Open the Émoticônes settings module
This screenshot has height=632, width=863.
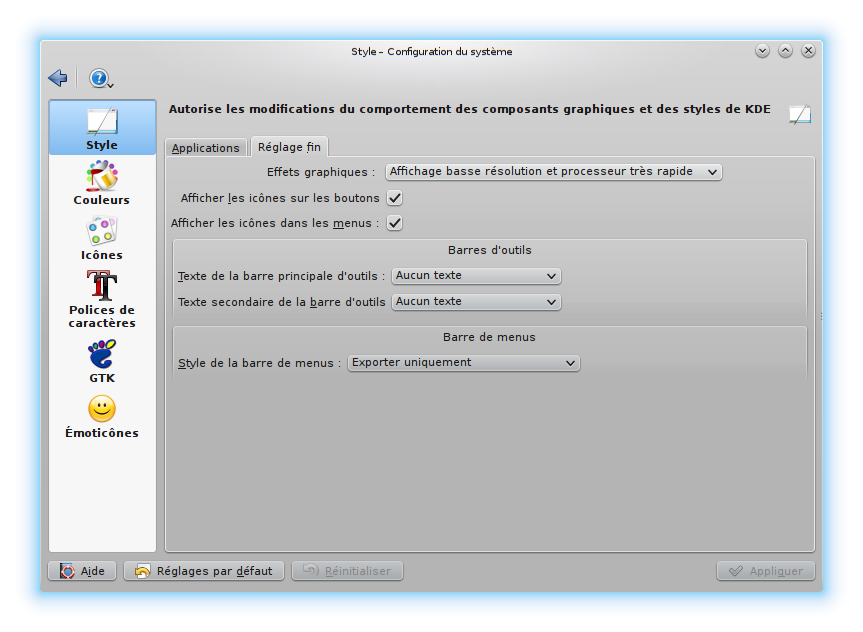click(x=102, y=417)
